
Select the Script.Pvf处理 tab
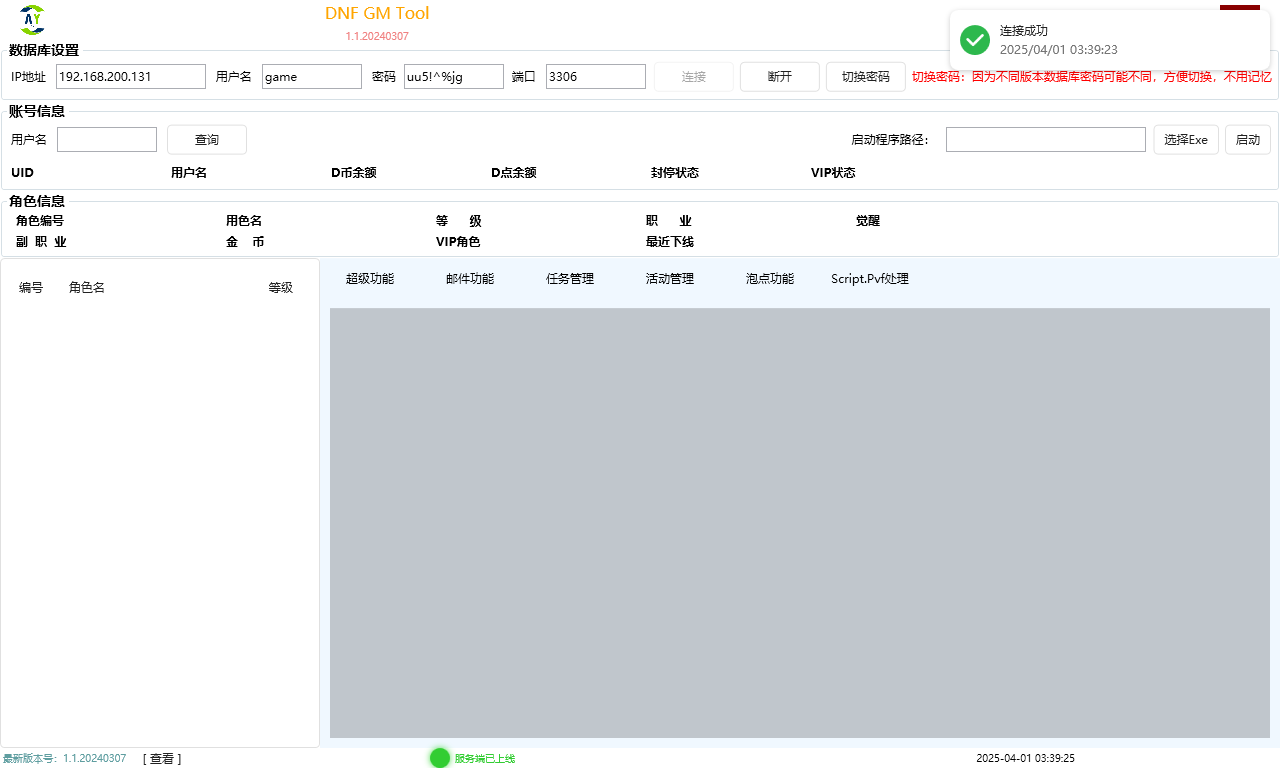[870, 279]
